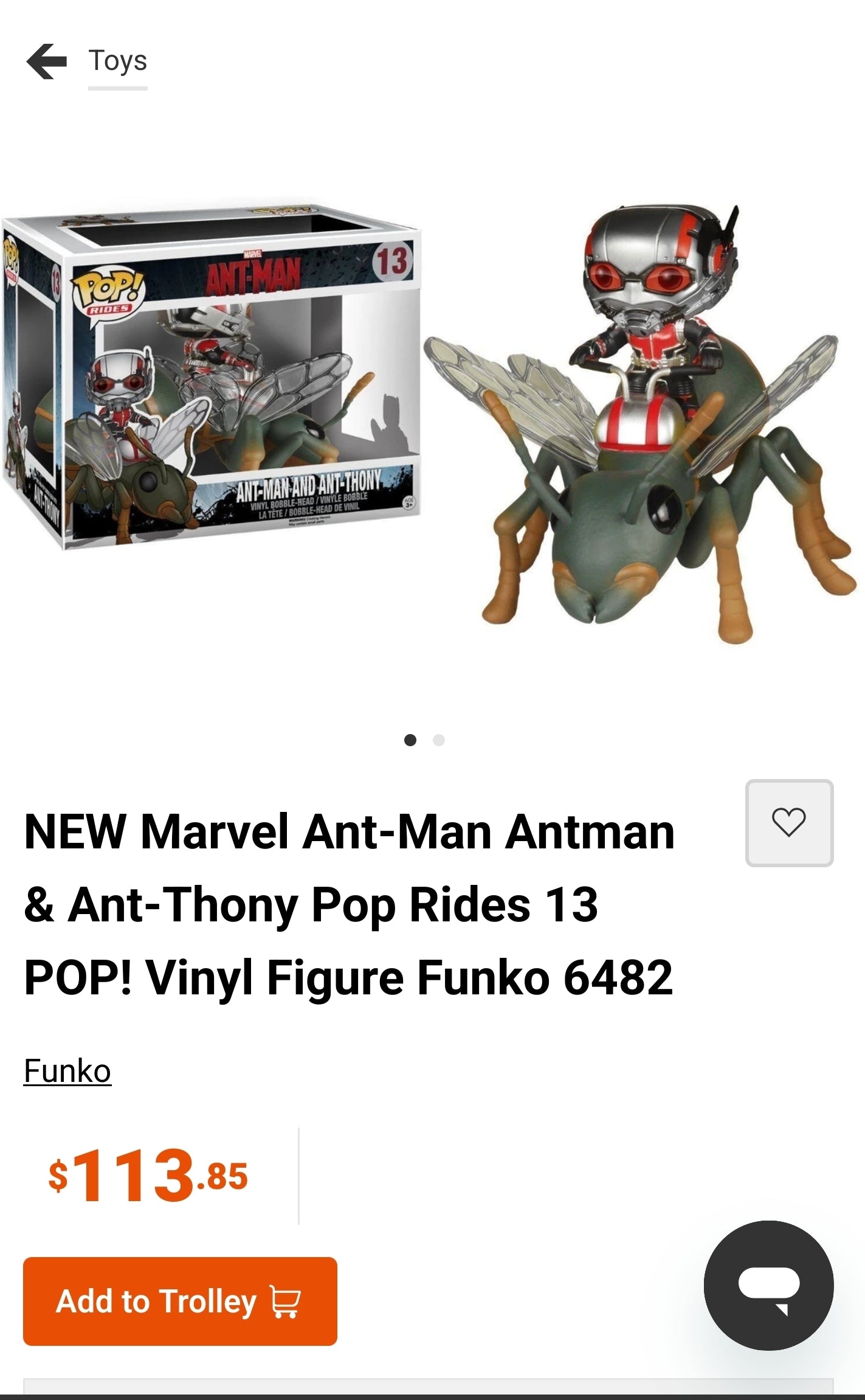Tap the number 13 badge on the box
Image resolution: width=865 pixels, height=1400 pixels.
tap(390, 261)
